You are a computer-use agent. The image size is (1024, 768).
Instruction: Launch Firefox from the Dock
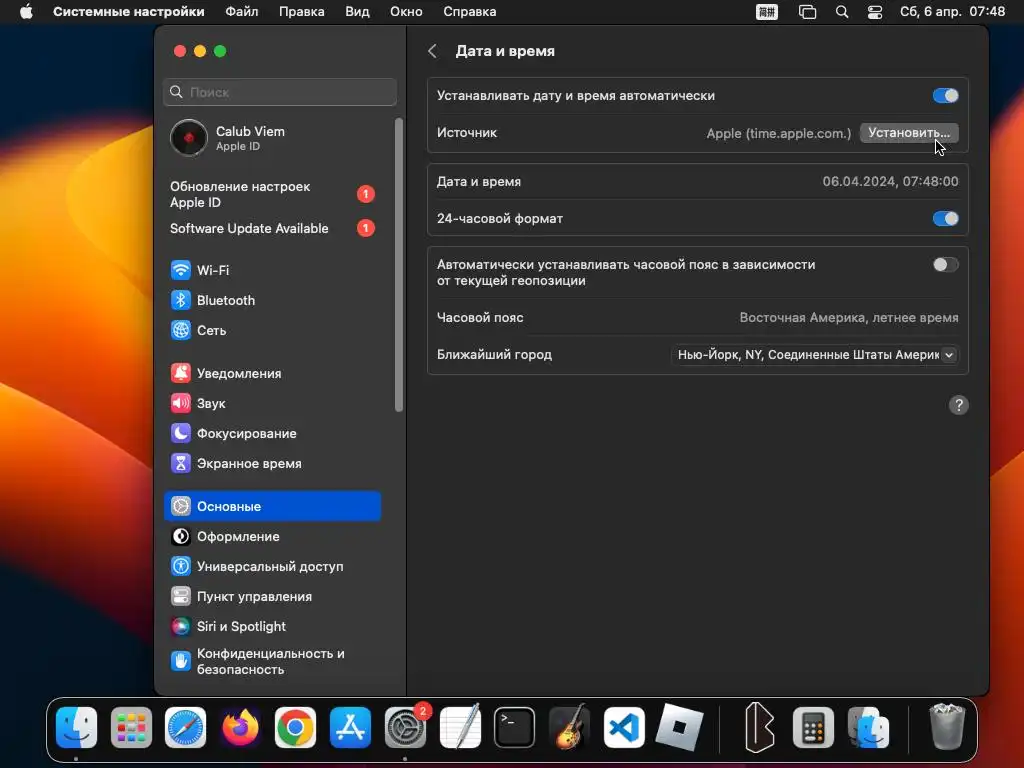(240, 728)
